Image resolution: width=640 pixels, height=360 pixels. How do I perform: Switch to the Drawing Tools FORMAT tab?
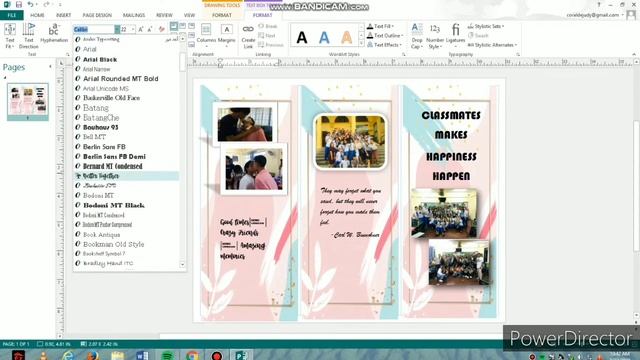(222, 15)
